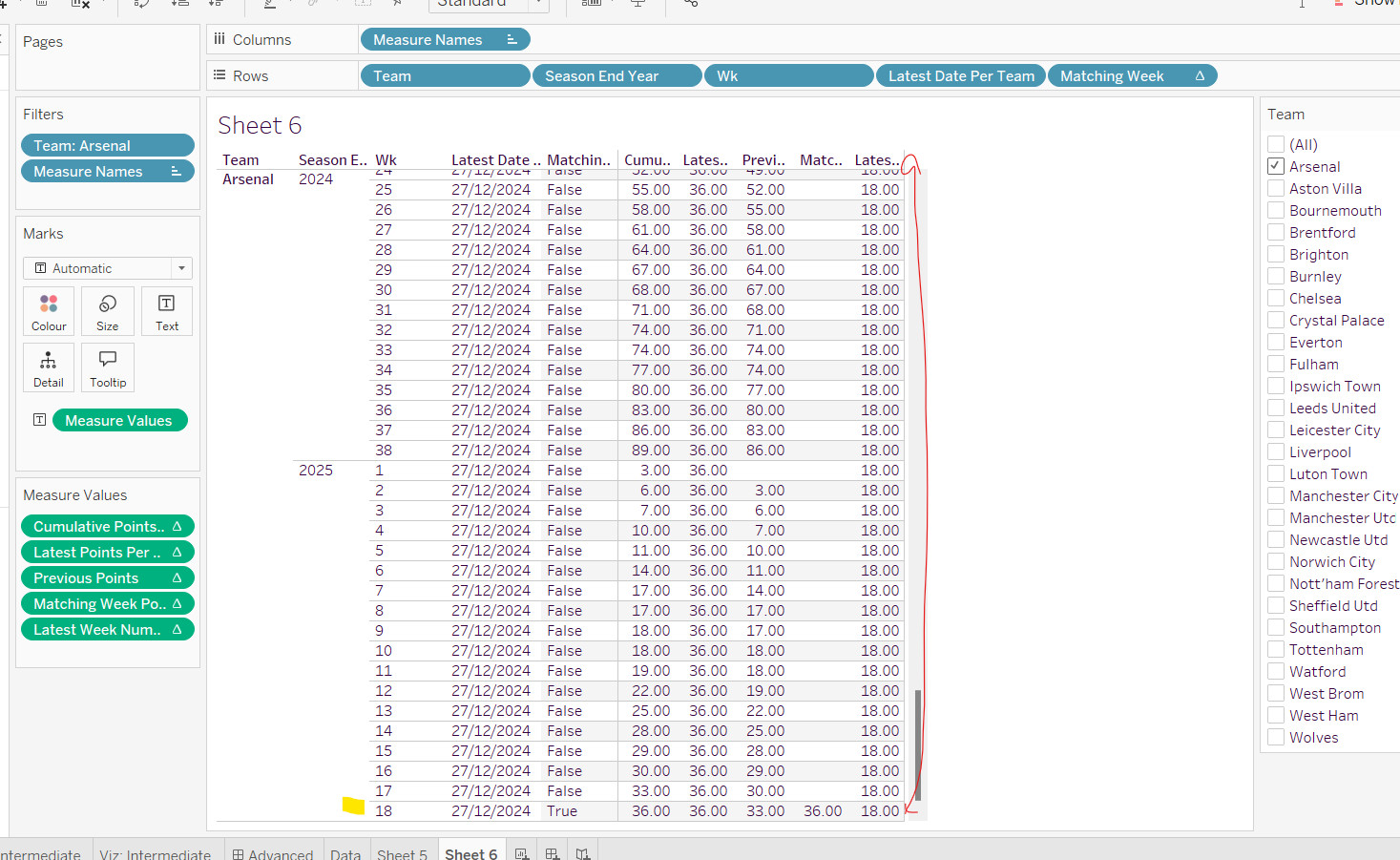Screen dimensions: 1400x860
Task: Enable the Newcastle Utd checkbox
Action: [1276, 539]
